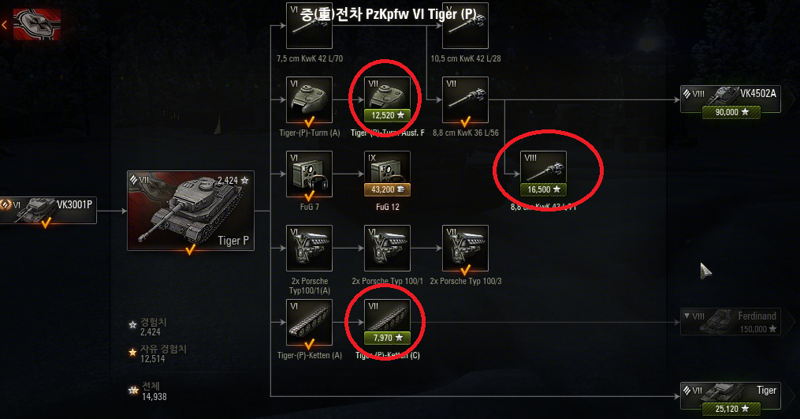Select the 7,5 cm KwK 42 L/70 gun module
The image size is (800, 419).
309,26
